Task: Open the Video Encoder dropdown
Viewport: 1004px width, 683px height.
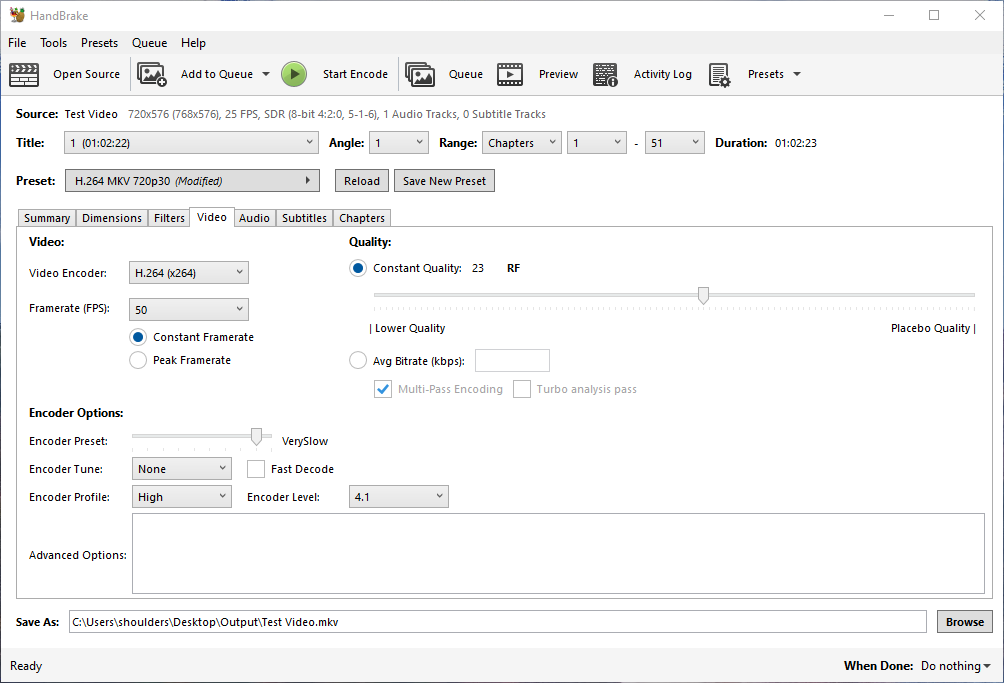Action: pos(189,273)
